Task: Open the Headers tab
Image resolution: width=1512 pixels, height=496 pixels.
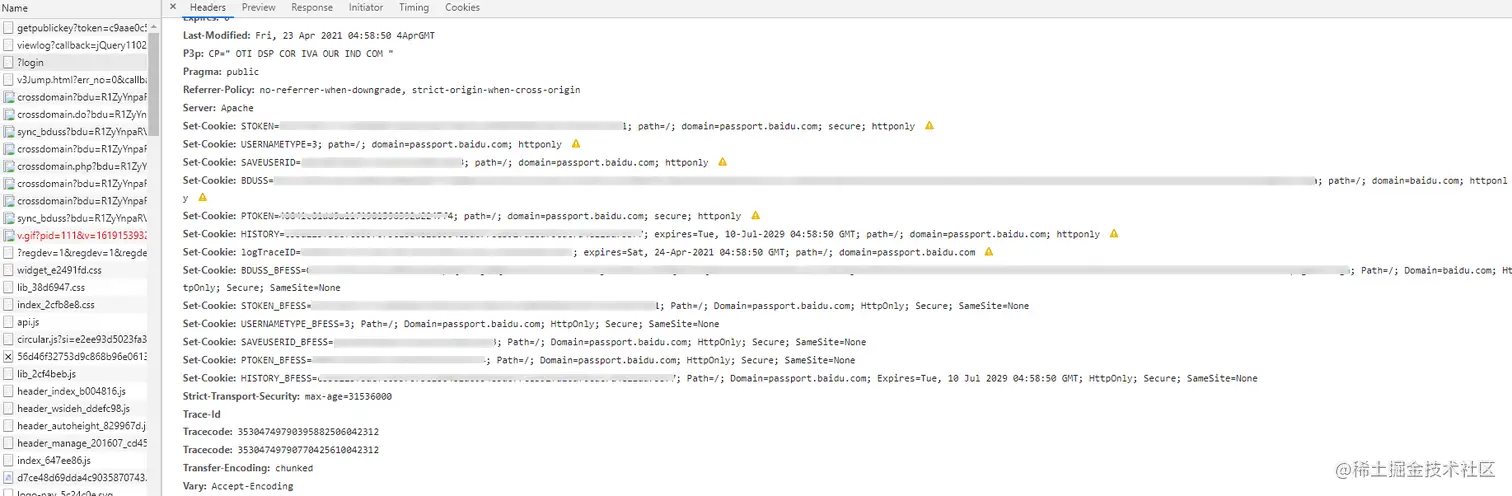Action: click(208, 7)
